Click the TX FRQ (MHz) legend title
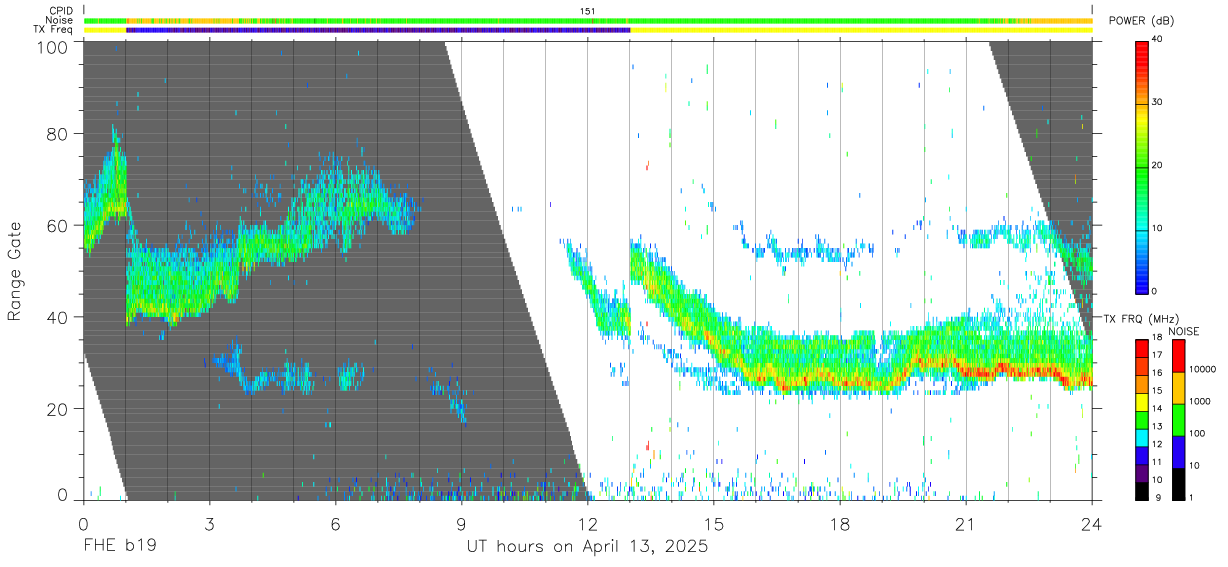1228x567 pixels. tap(1141, 319)
